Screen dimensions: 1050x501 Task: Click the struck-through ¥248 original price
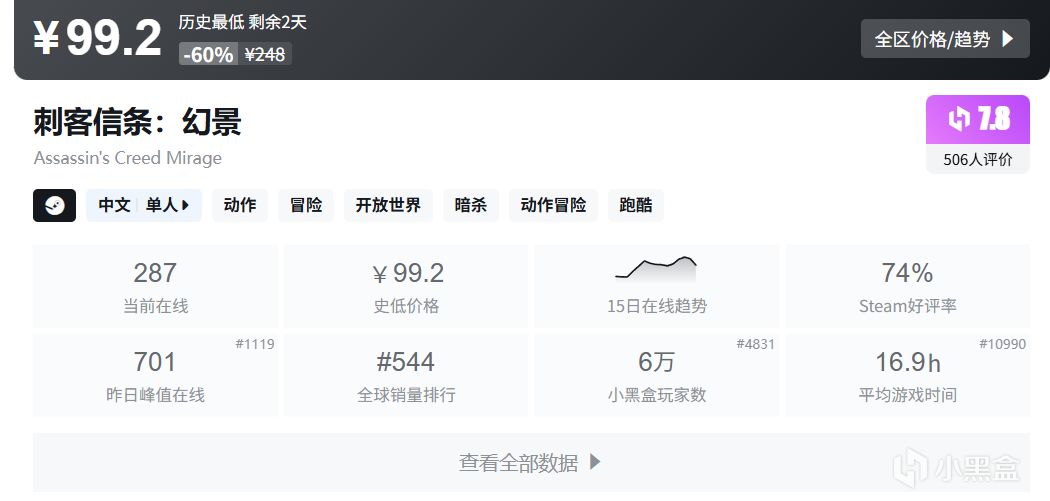tap(265, 54)
